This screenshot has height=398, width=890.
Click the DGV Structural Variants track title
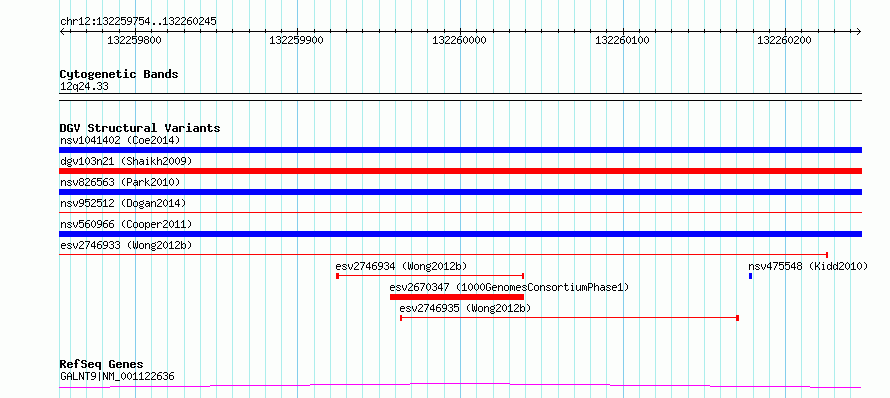tap(140, 128)
